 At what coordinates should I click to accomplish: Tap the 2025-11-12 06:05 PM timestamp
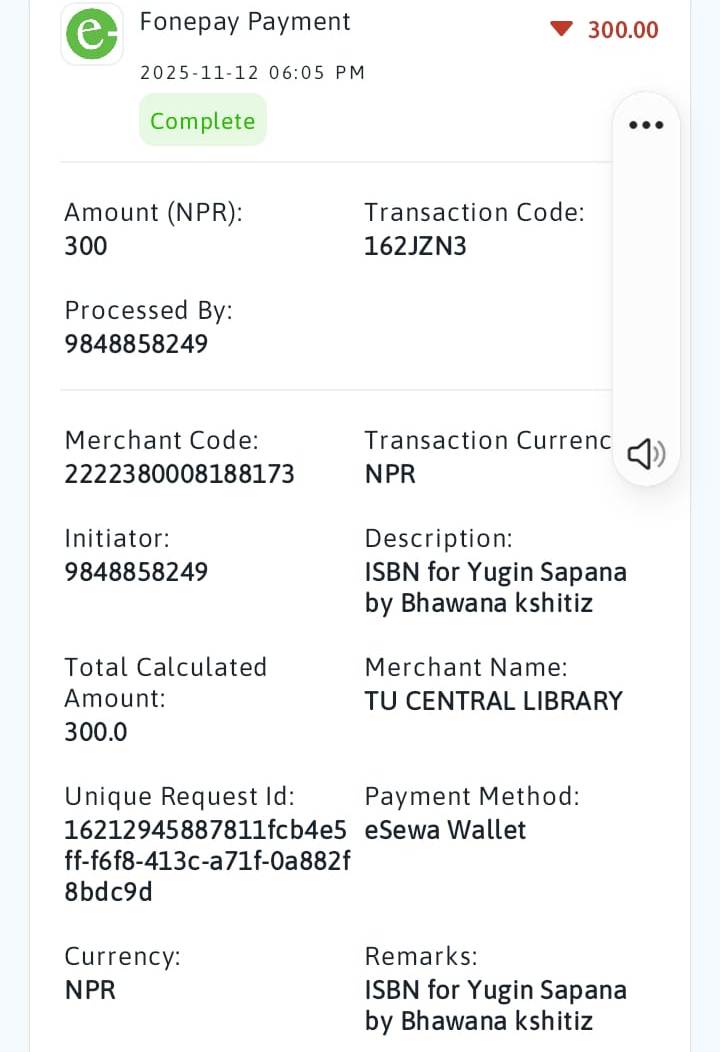(252, 72)
